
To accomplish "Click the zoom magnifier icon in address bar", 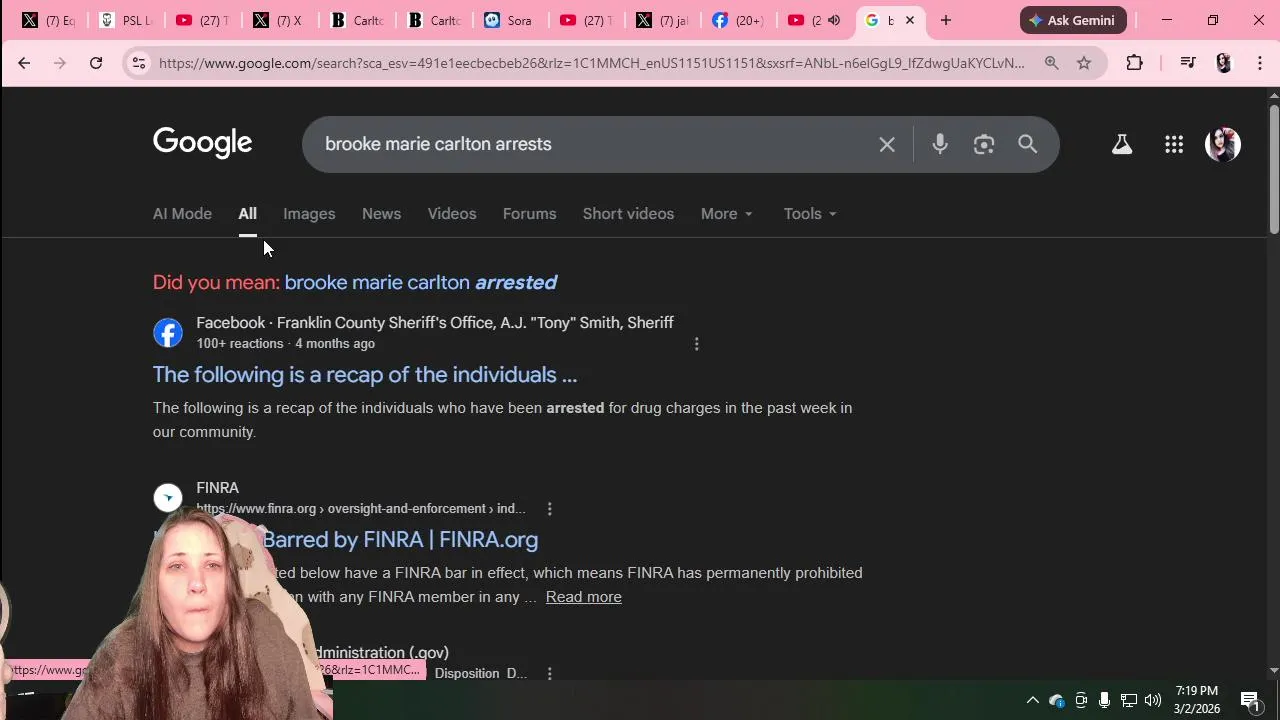I will pyautogui.click(x=1052, y=63).
